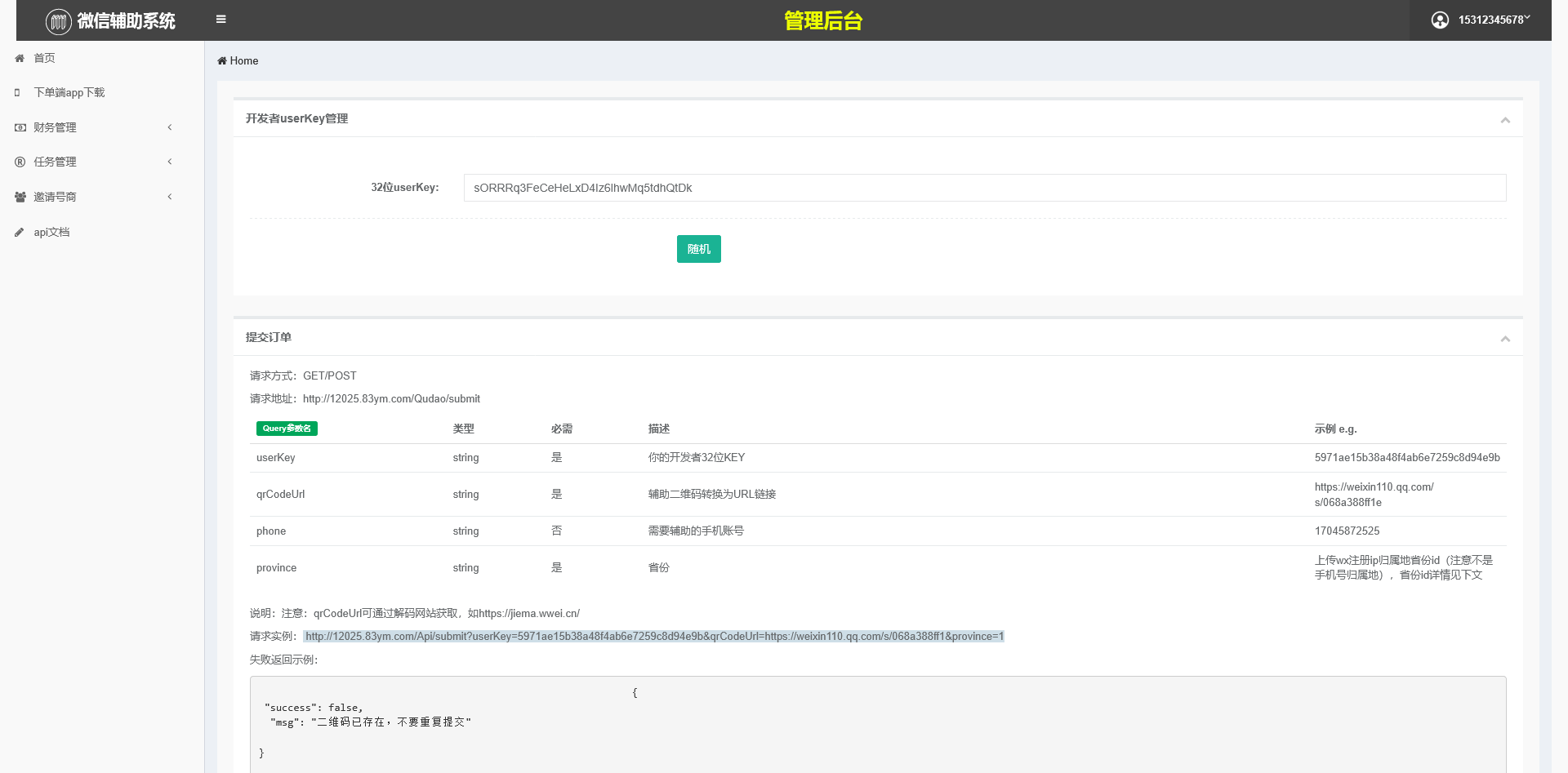Click the 你的开发者32位KEY description
The width and height of the screenshot is (1568, 773).
[x=697, y=457]
